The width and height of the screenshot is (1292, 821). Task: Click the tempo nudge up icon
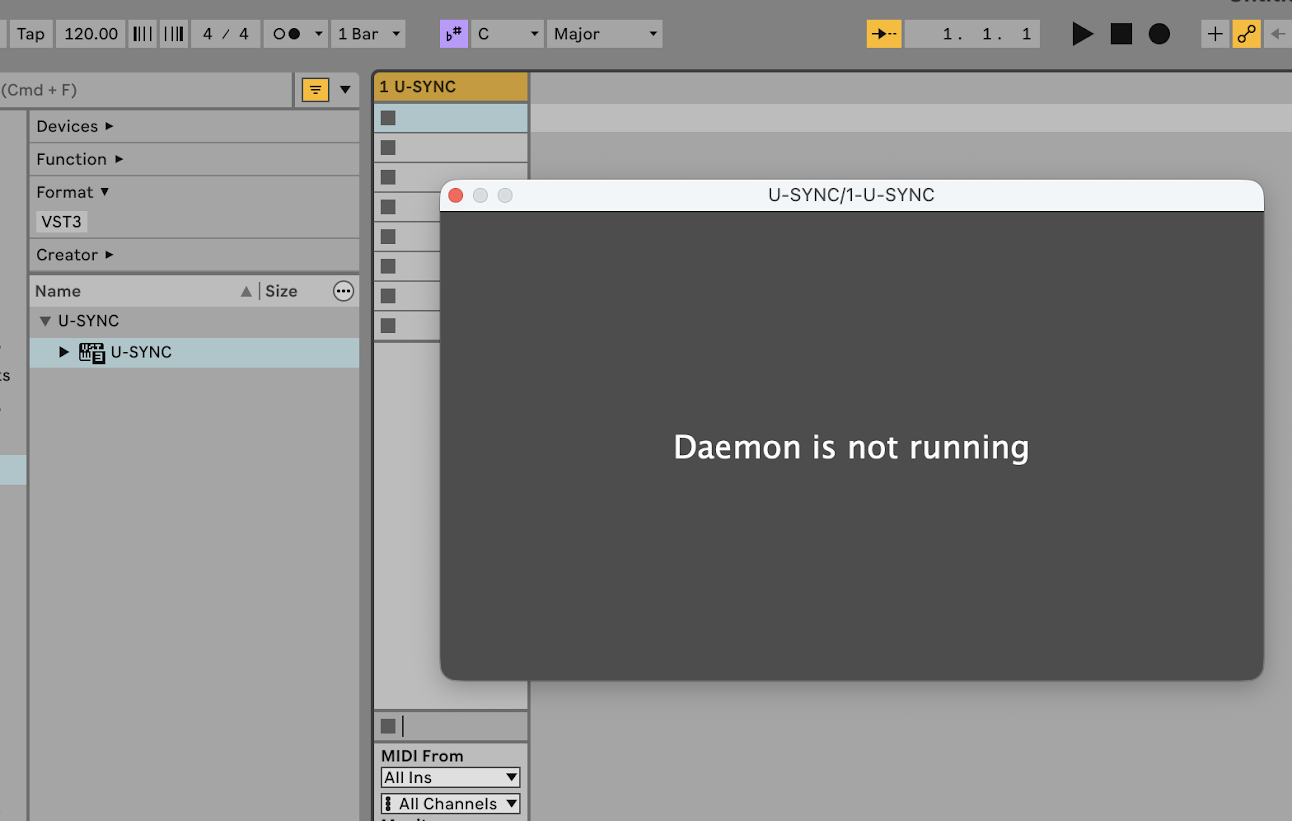pyautogui.click(x=174, y=34)
